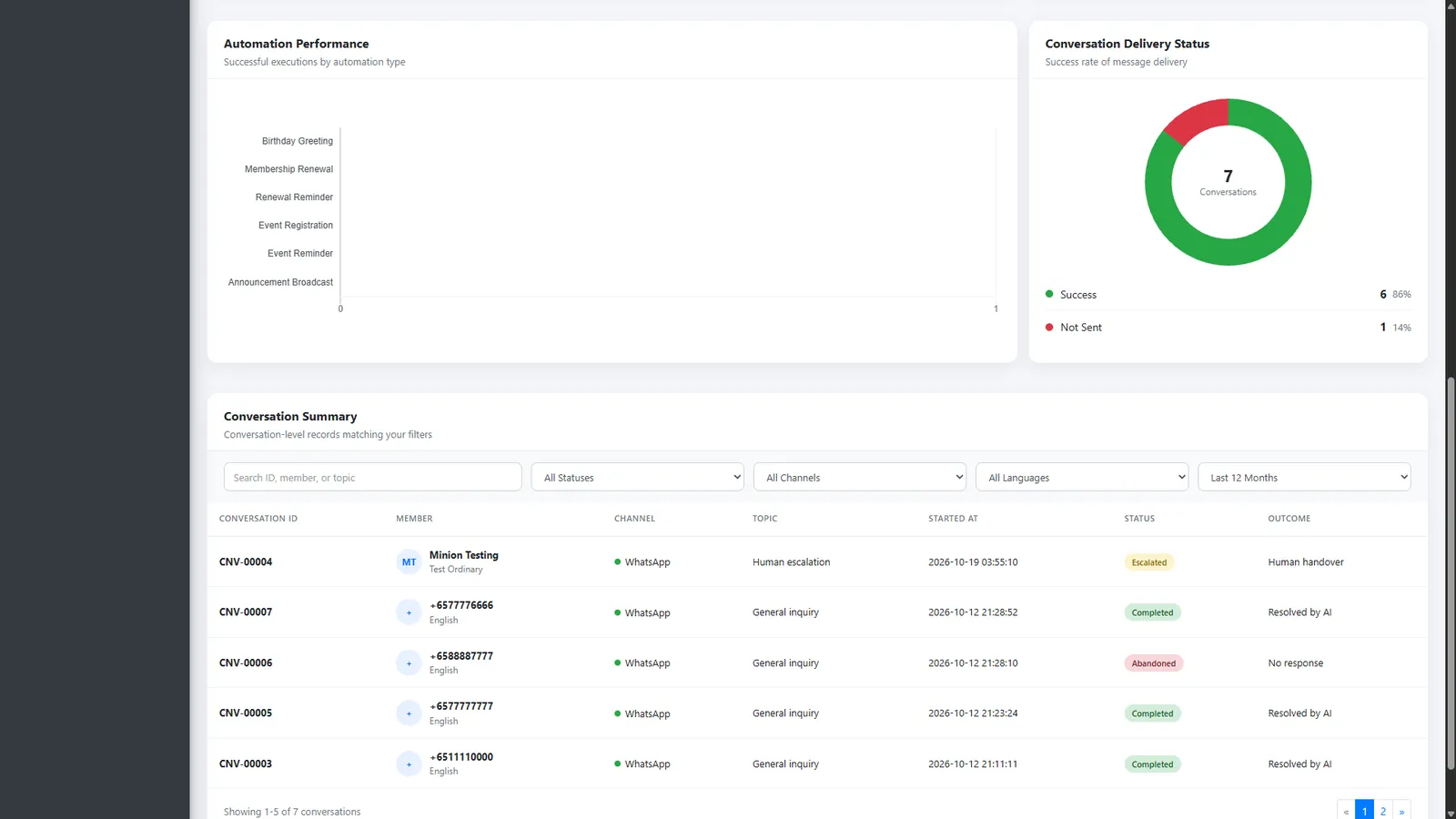
Task: Click the MT avatar for Minion Testing
Action: pos(409,562)
